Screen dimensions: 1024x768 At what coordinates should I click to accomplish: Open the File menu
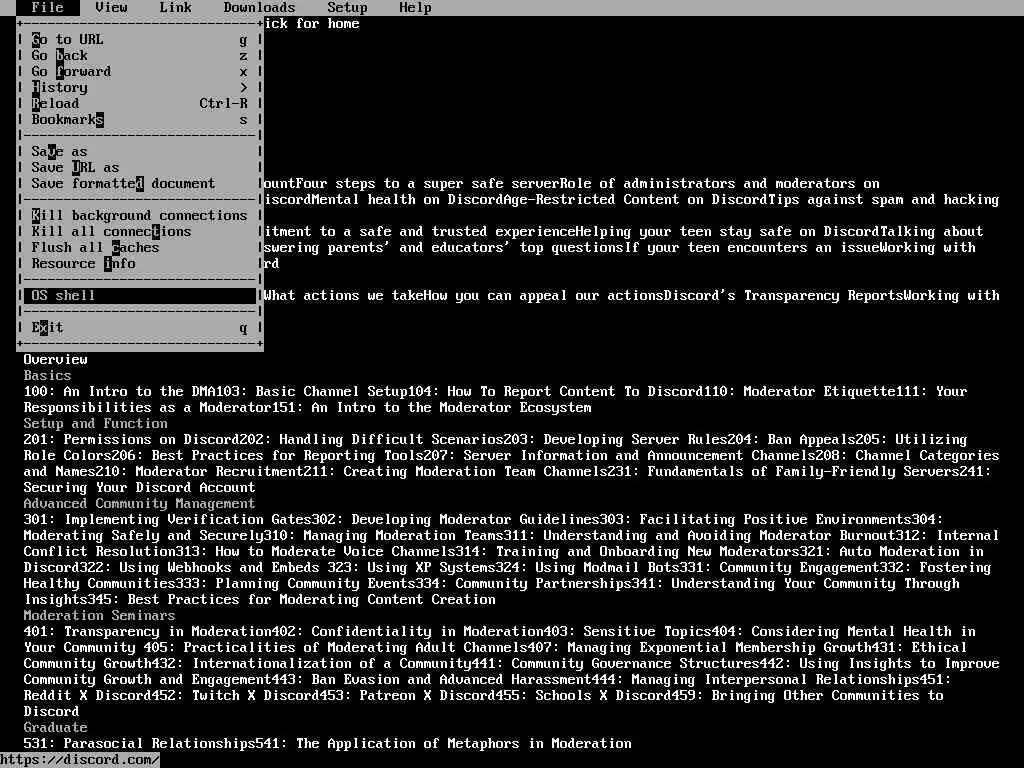coord(48,8)
